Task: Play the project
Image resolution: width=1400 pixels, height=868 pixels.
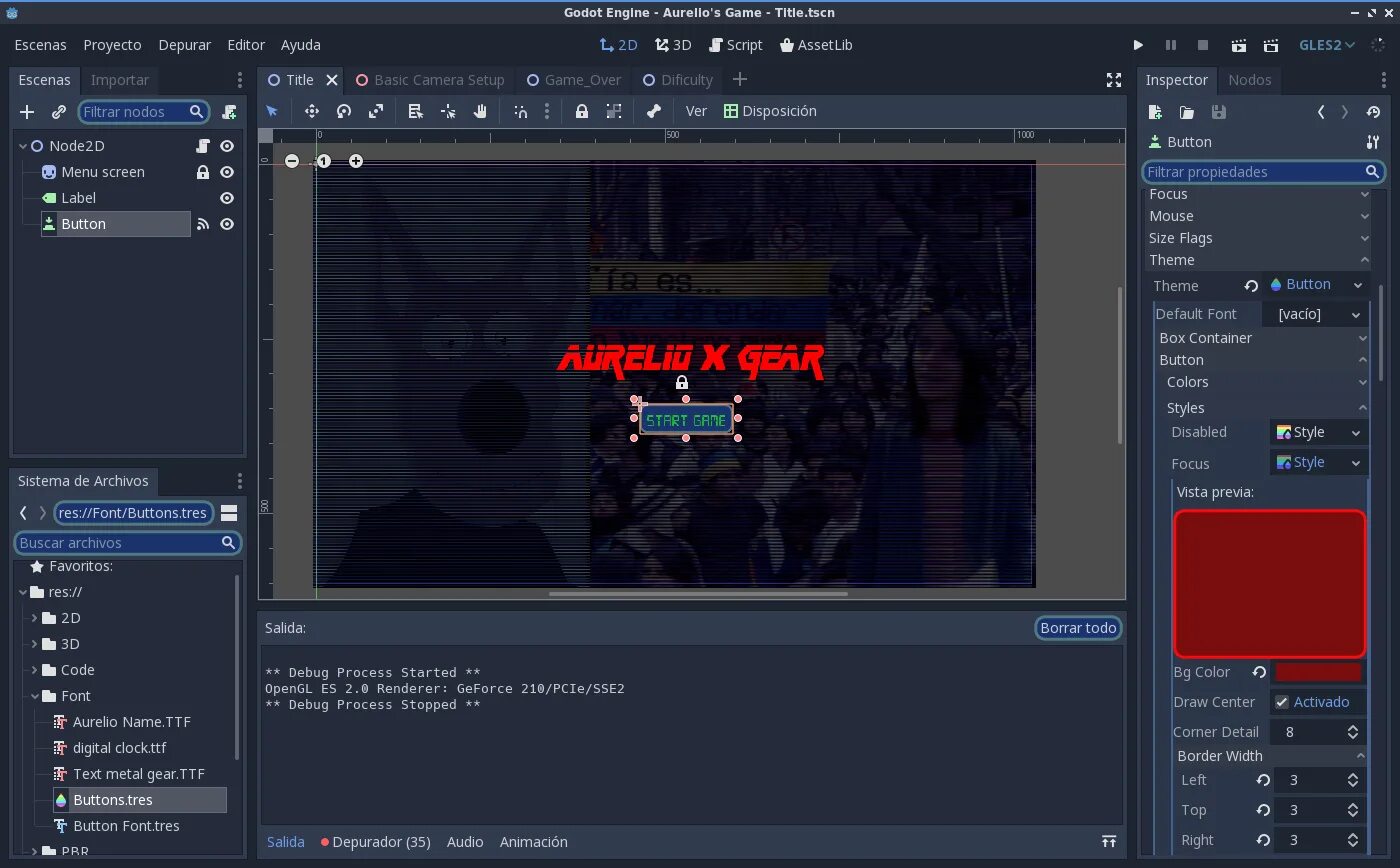Action: point(1138,45)
